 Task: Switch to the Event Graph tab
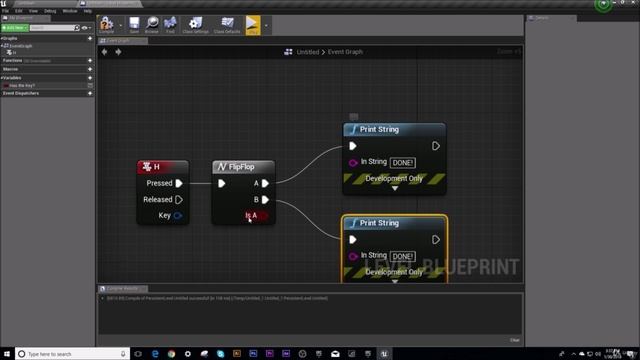(122, 40)
